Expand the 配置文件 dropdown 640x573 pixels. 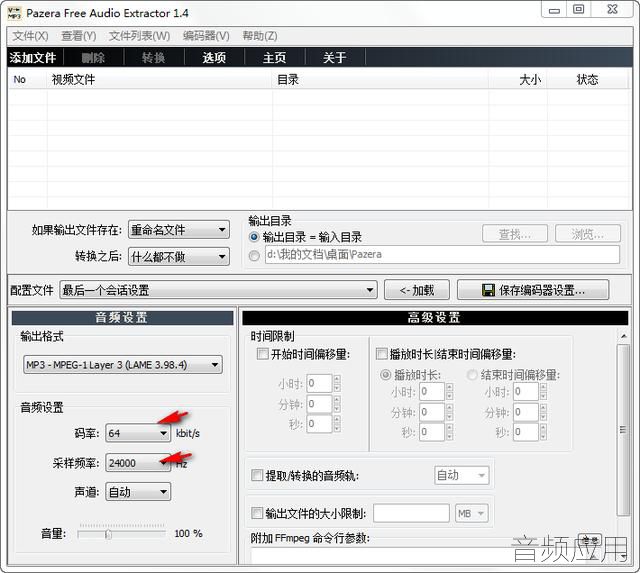click(218, 290)
